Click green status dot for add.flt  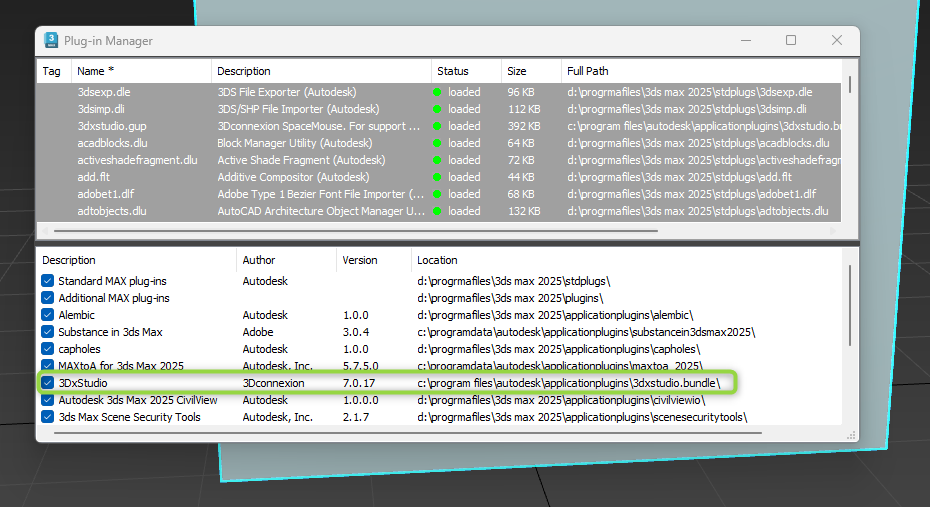(x=437, y=177)
